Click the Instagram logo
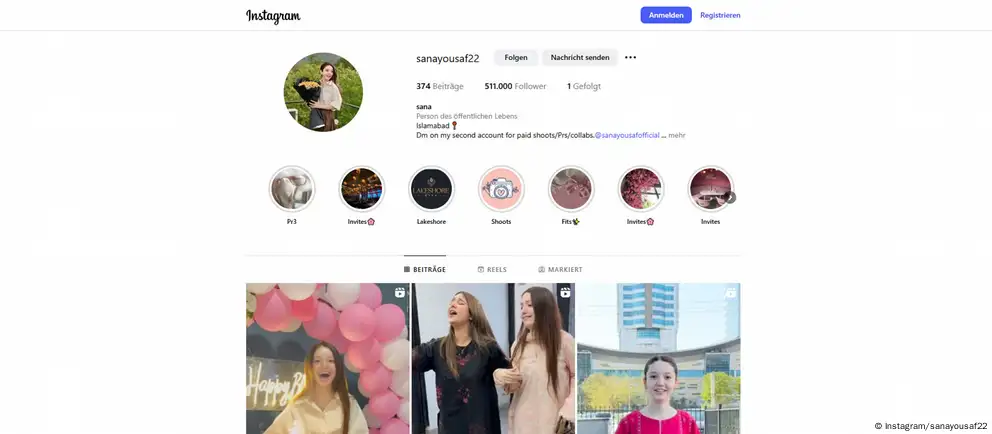Screen dimensions: 992x434 273,16
